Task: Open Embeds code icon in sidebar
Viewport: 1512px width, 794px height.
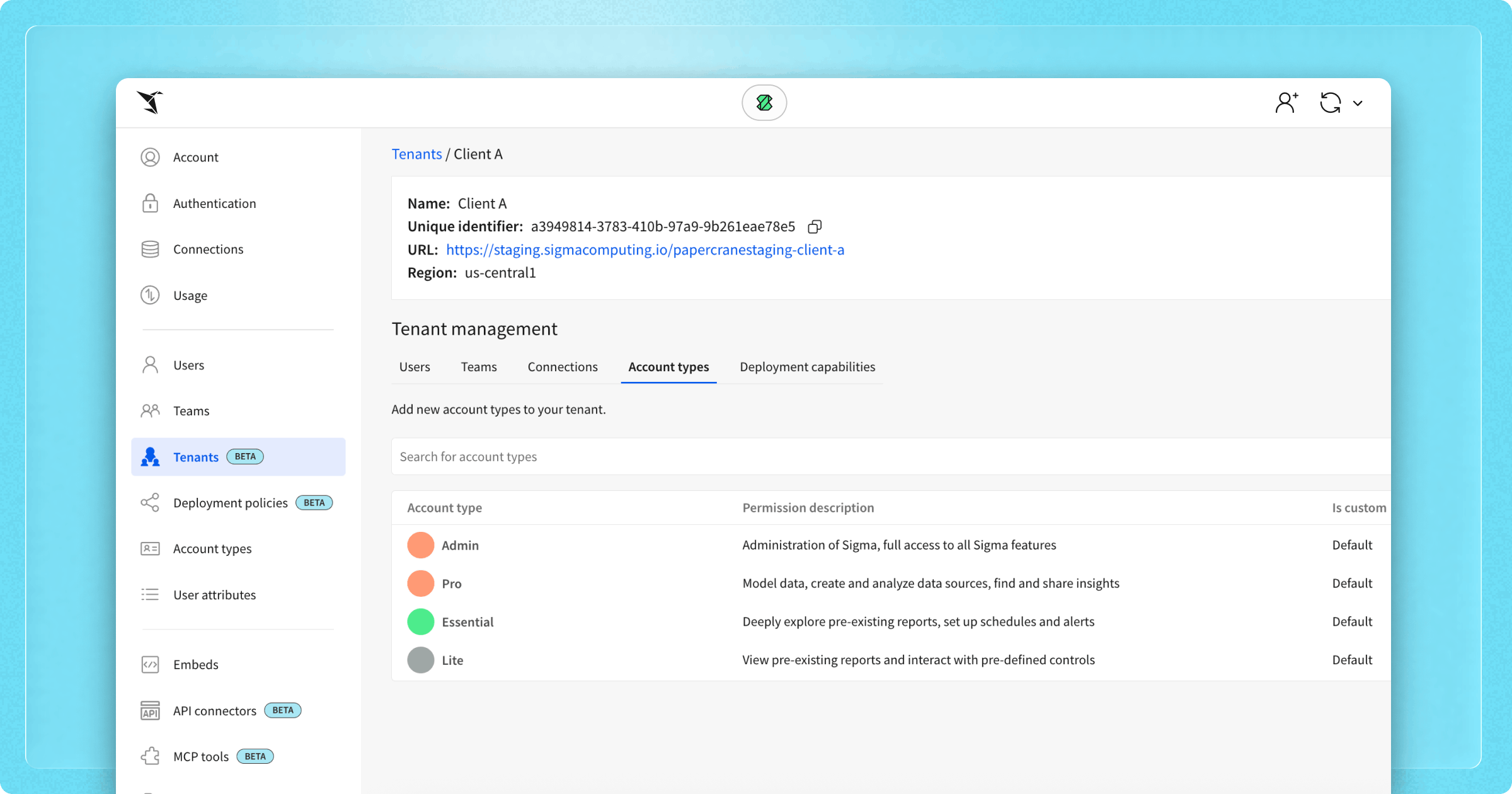Action: tap(150, 665)
